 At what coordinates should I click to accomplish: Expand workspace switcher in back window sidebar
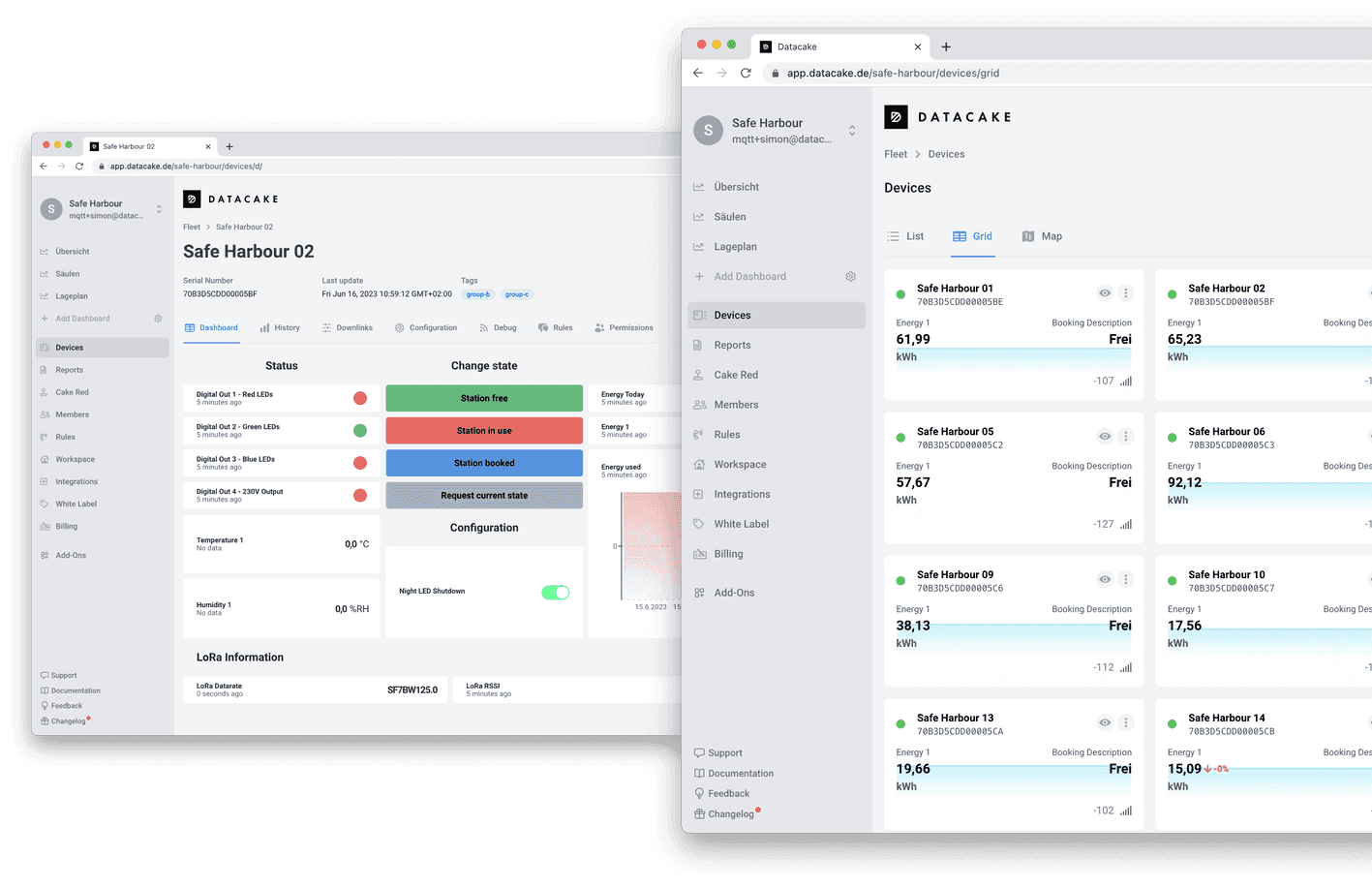tap(159, 209)
